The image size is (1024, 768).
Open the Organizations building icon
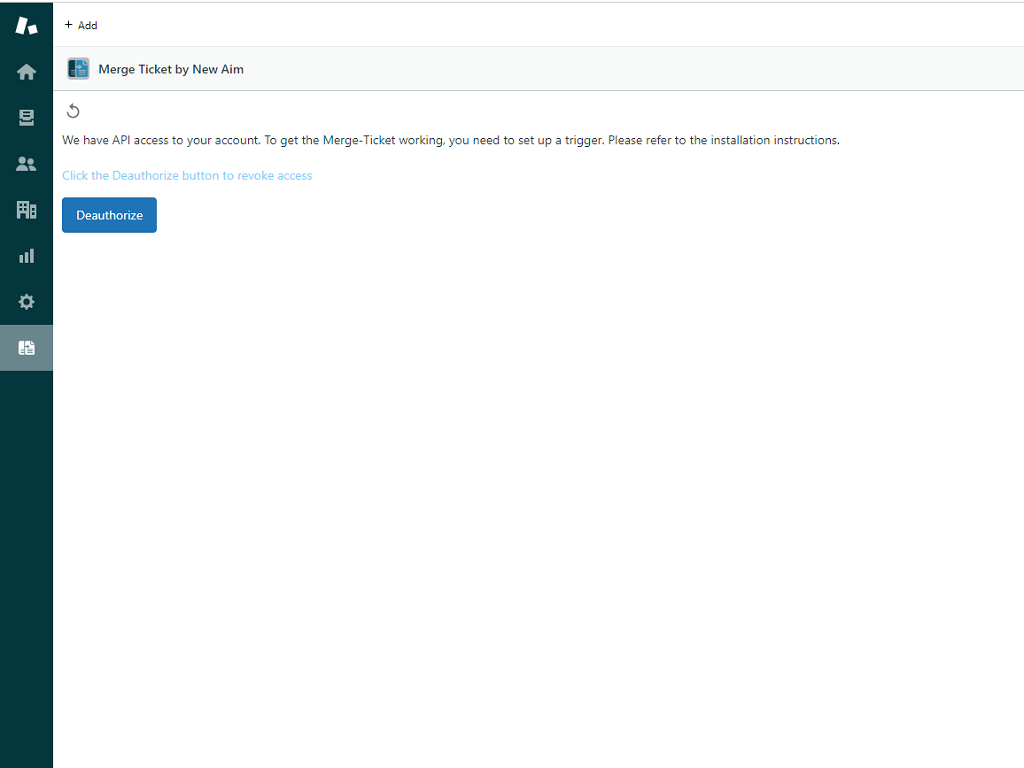click(x=26, y=210)
